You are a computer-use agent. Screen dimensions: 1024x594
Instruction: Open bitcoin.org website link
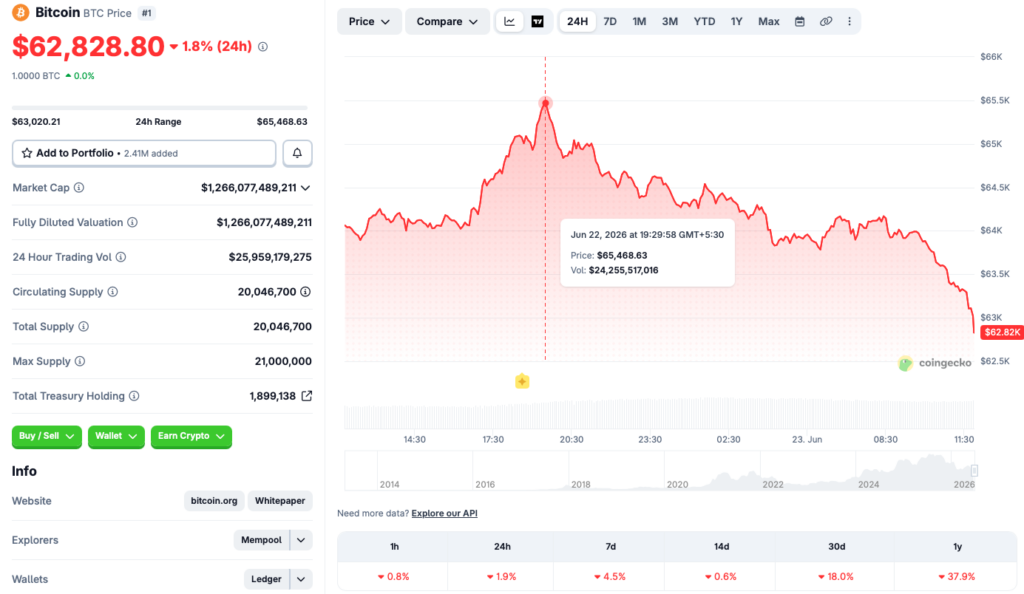tap(214, 501)
